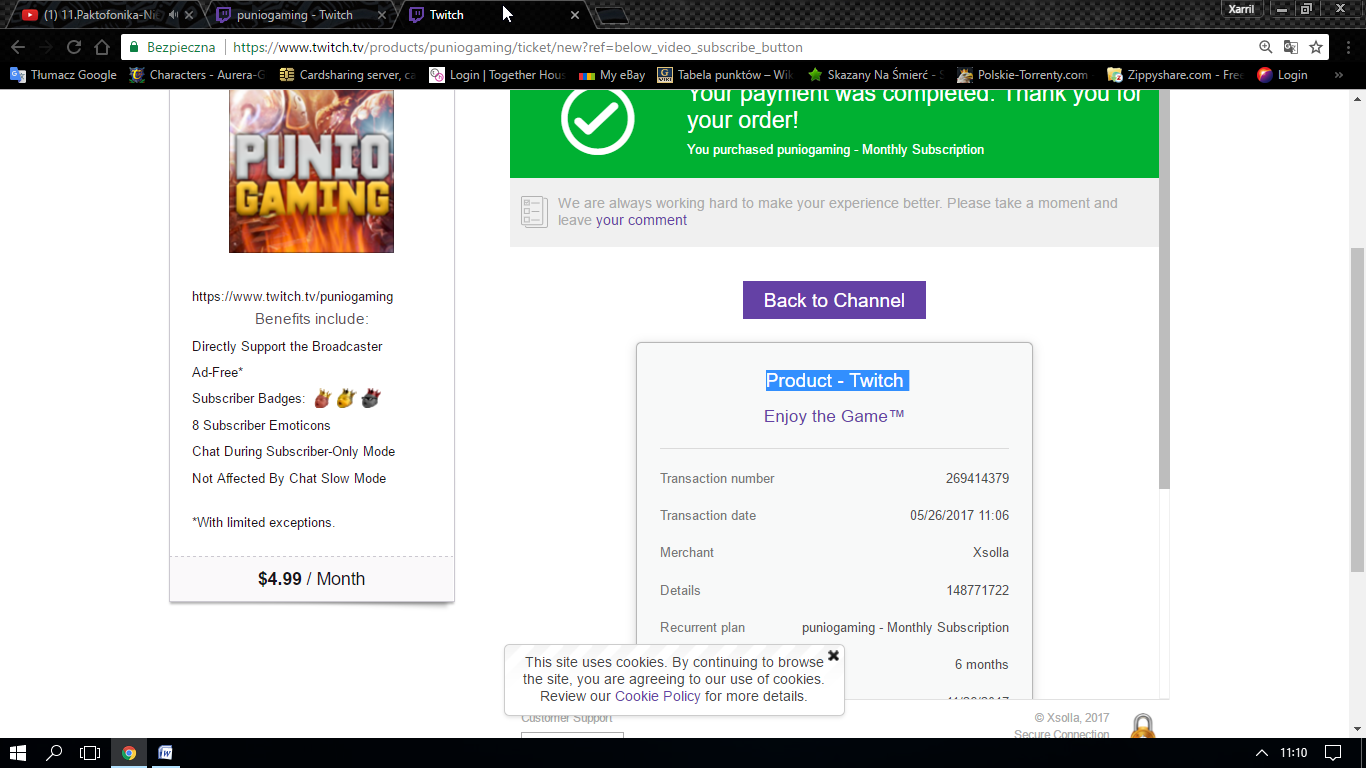Screen dimensions: 1366x768
Task: Open the Windows Start menu
Action: pos(18,752)
